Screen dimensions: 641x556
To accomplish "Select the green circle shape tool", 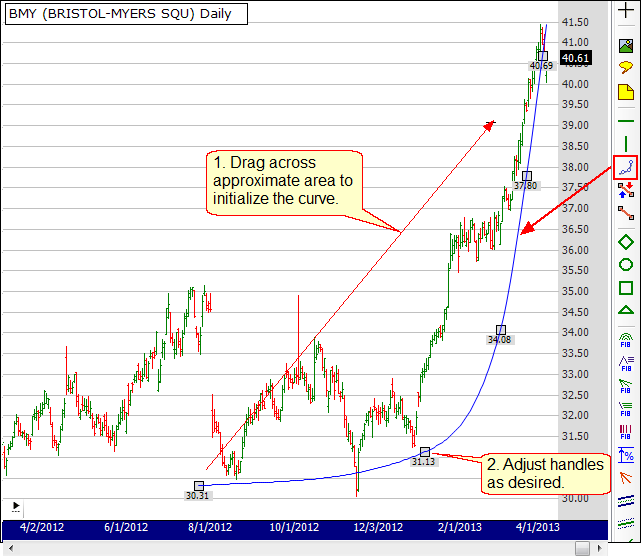I will pos(626,265).
